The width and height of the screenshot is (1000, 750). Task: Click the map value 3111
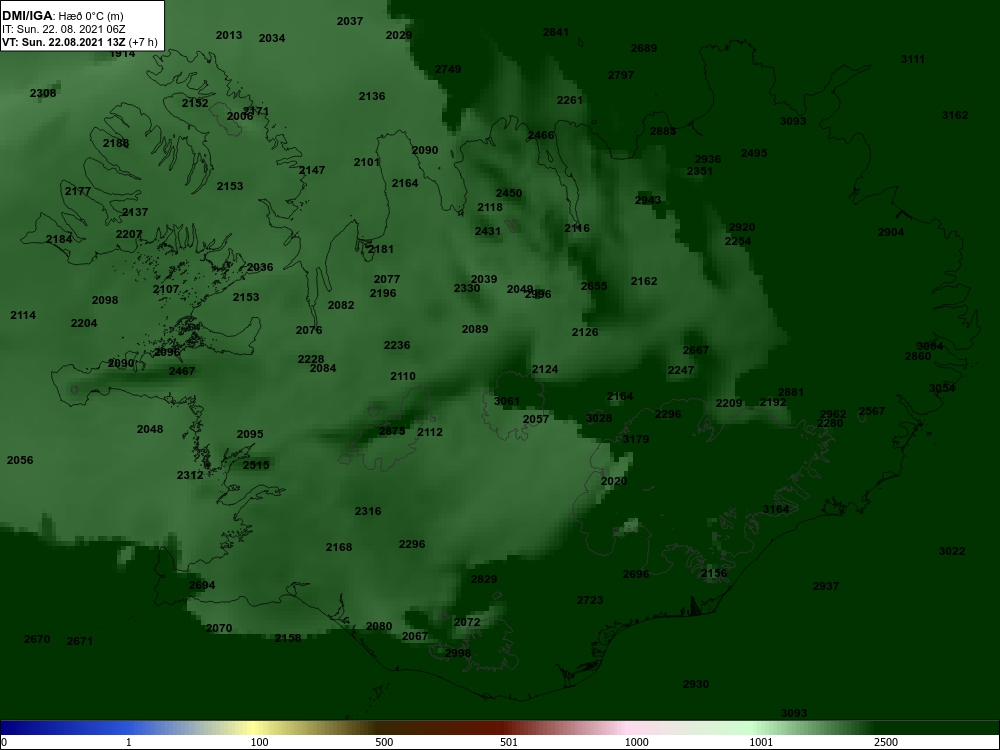coord(913,59)
